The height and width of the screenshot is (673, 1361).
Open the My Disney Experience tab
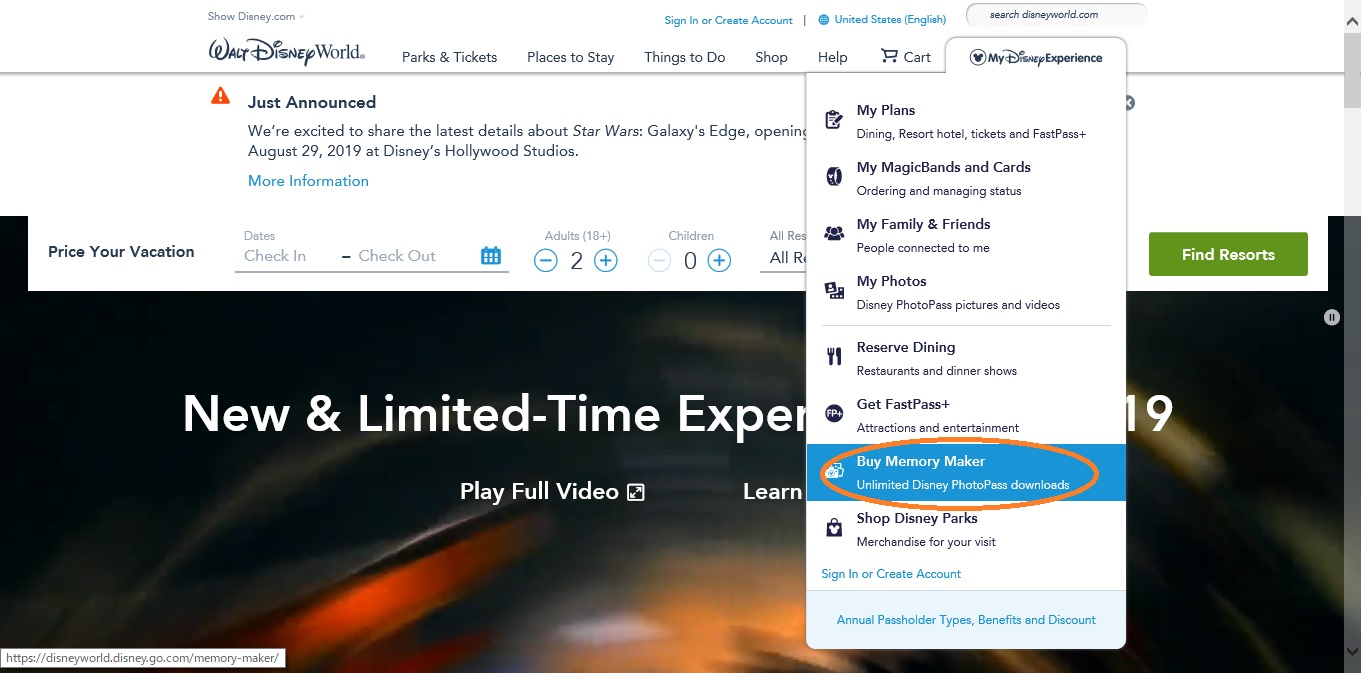click(1036, 57)
